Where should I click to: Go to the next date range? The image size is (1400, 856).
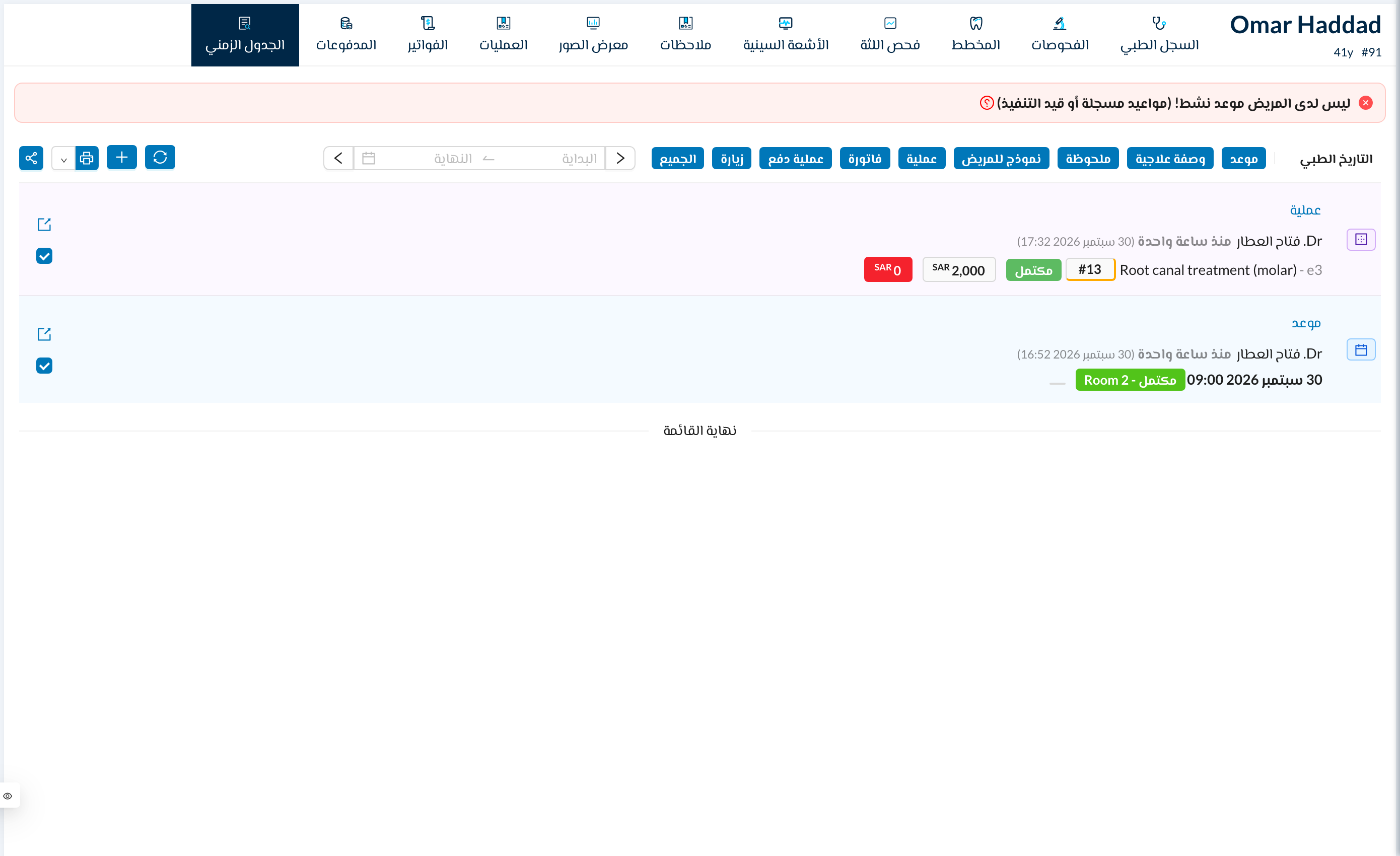[x=338, y=159]
